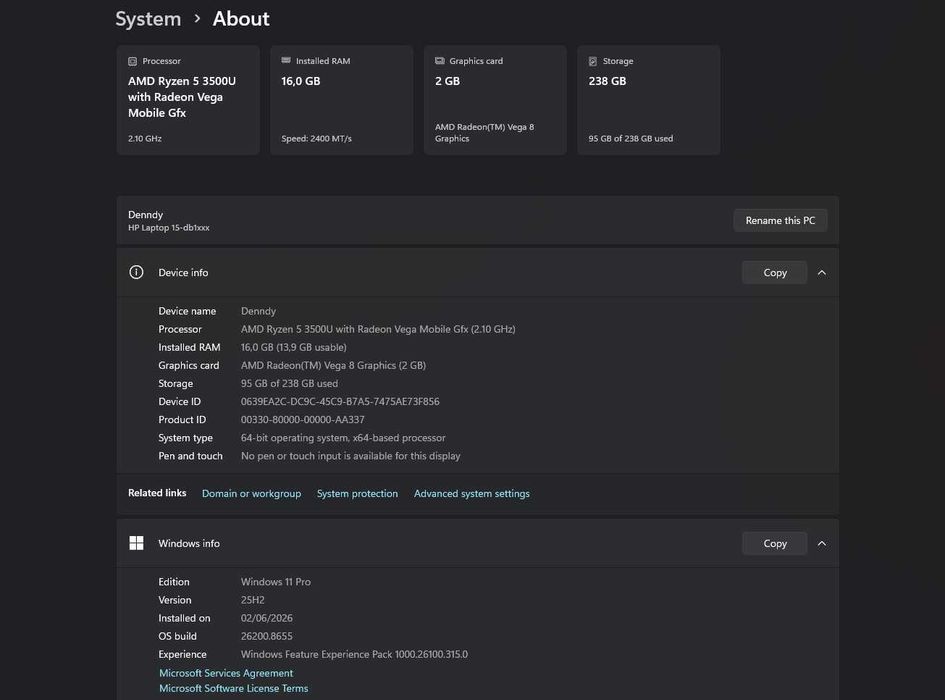Copy the Windows info details
The height and width of the screenshot is (700, 945).
click(774, 543)
